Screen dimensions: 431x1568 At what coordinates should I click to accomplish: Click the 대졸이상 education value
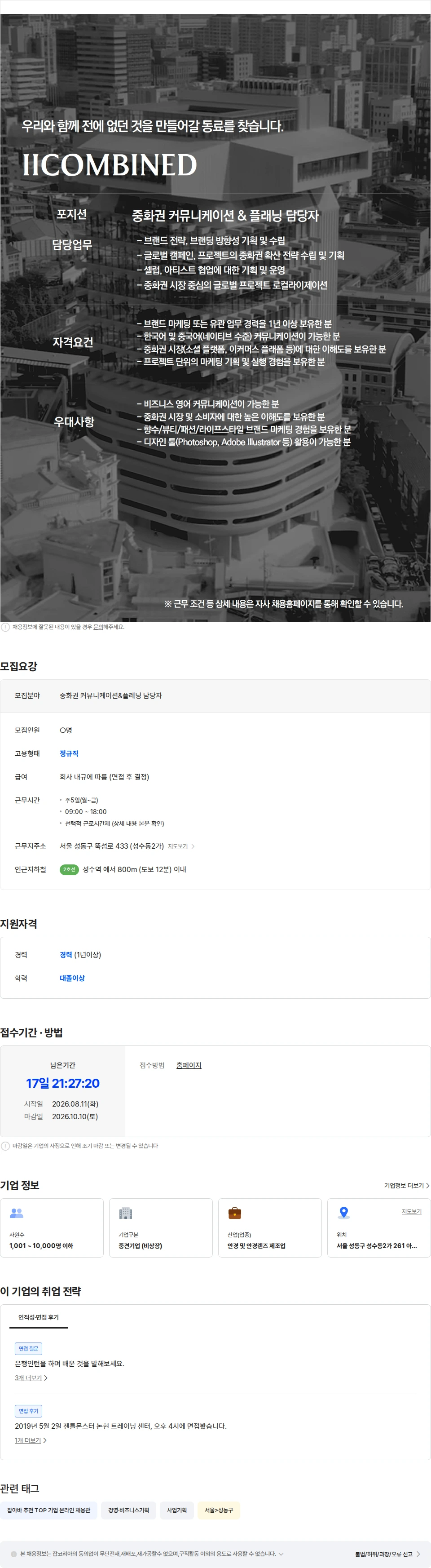(x=72, y=978)
